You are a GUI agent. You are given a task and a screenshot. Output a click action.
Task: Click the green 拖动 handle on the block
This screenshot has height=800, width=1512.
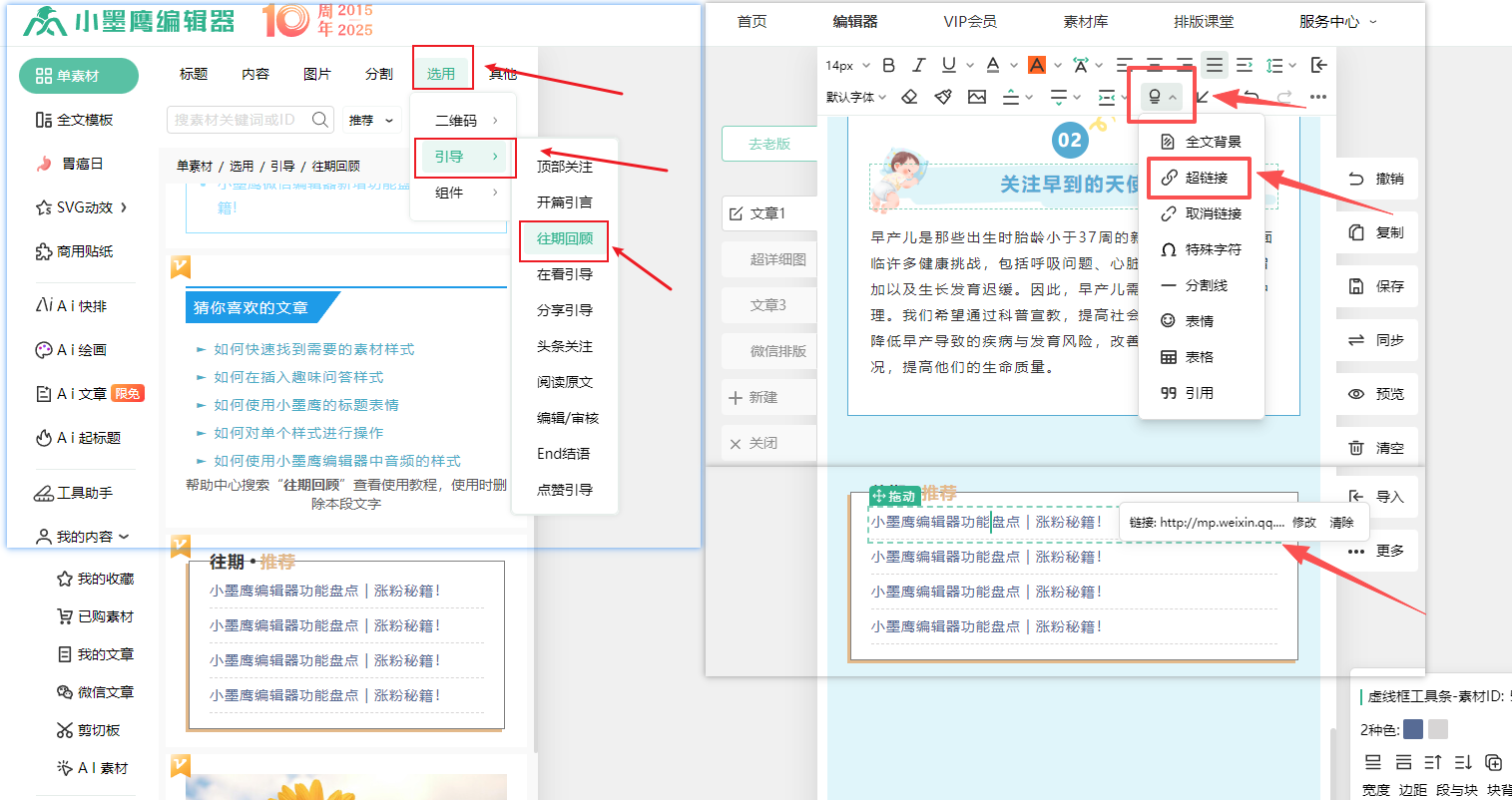pyautogui.click(x=894, y=496)
